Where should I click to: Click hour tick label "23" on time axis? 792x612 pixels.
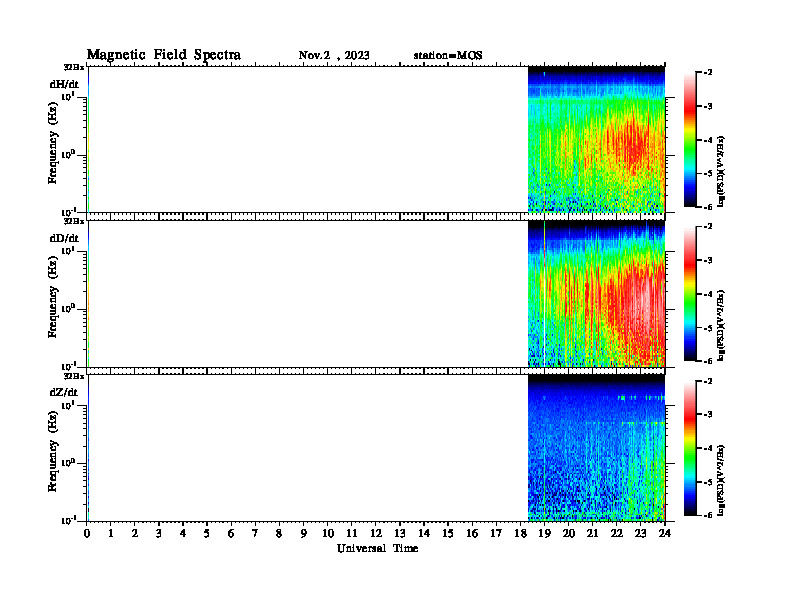click(x=640, y=534)
